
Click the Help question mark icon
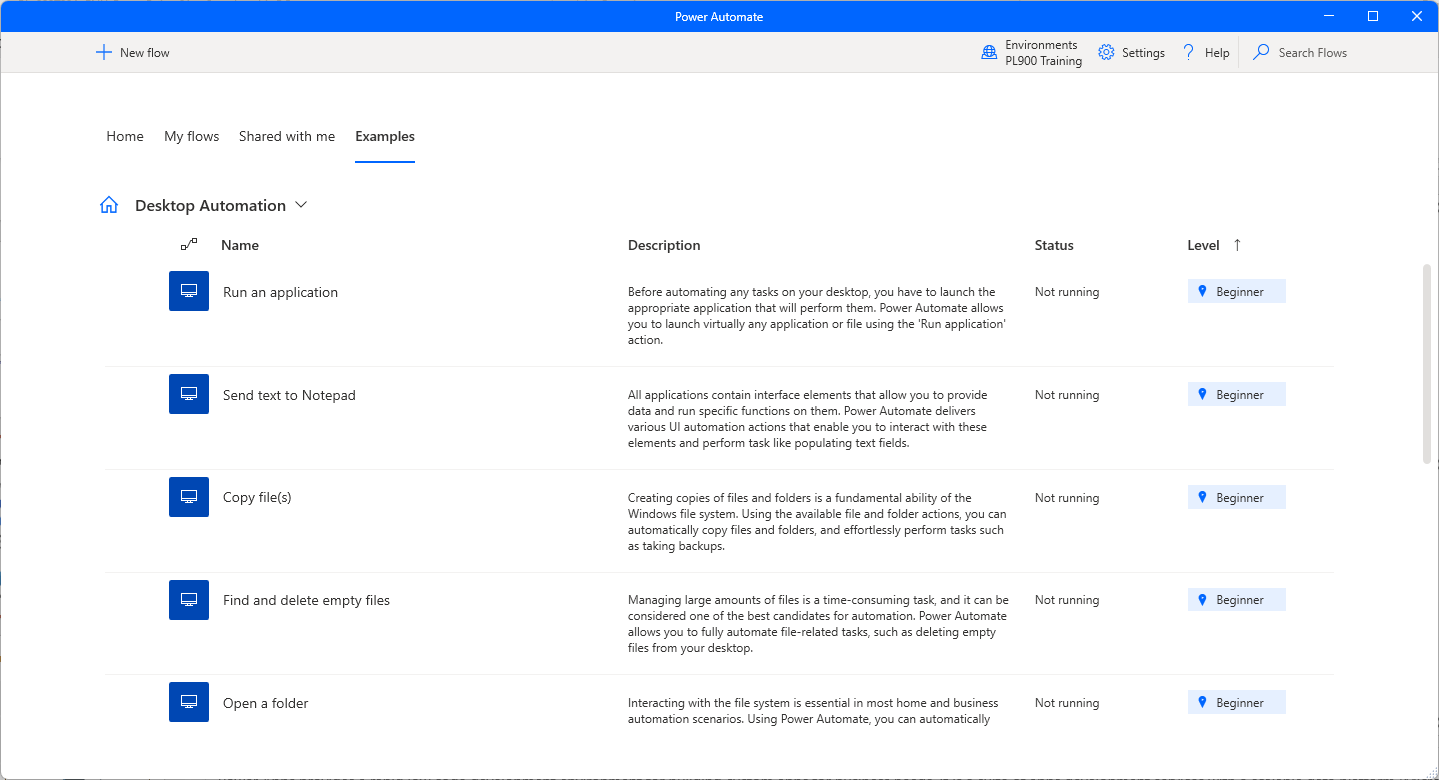point(1189,53)
